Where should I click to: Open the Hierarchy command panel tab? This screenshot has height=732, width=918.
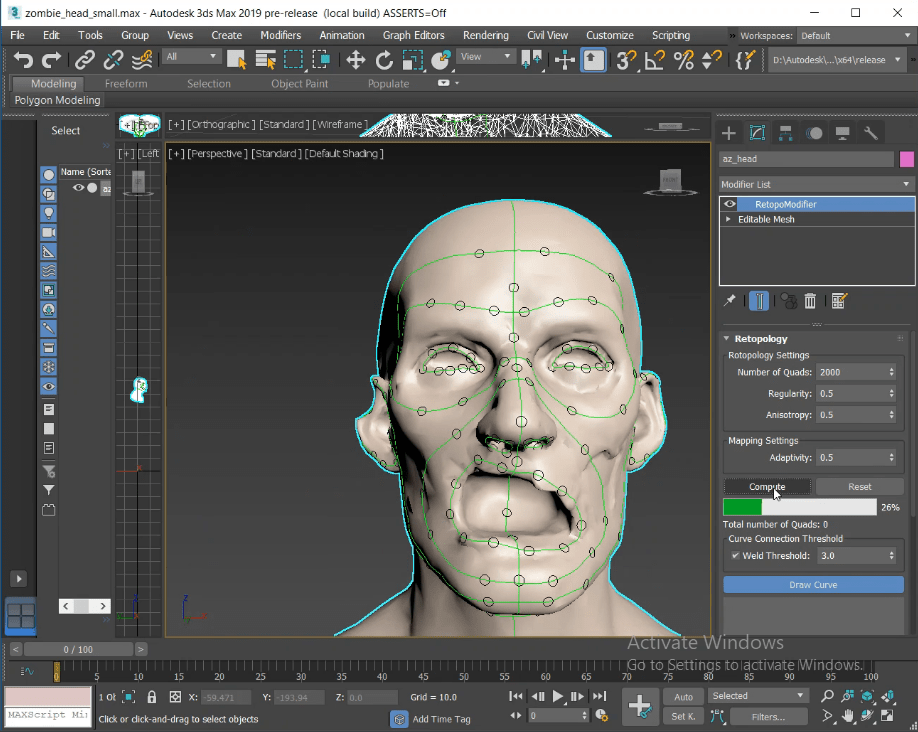click(786, 133)
